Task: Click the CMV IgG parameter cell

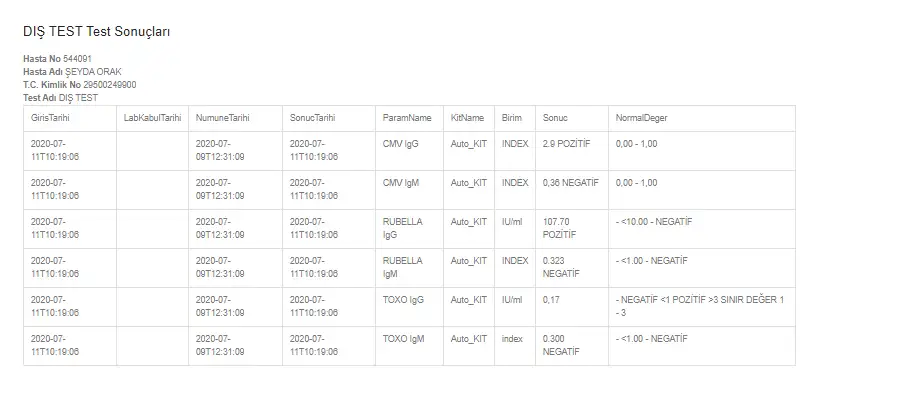Action: (x=401, y=144)
